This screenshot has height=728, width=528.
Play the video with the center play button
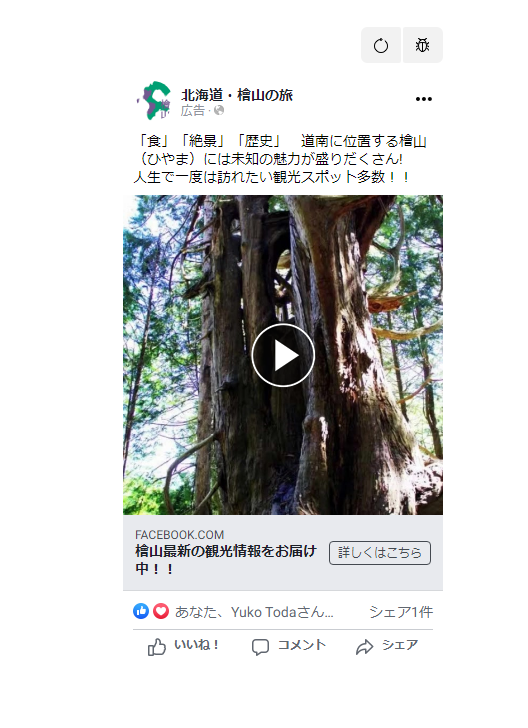tap(283, 355)
